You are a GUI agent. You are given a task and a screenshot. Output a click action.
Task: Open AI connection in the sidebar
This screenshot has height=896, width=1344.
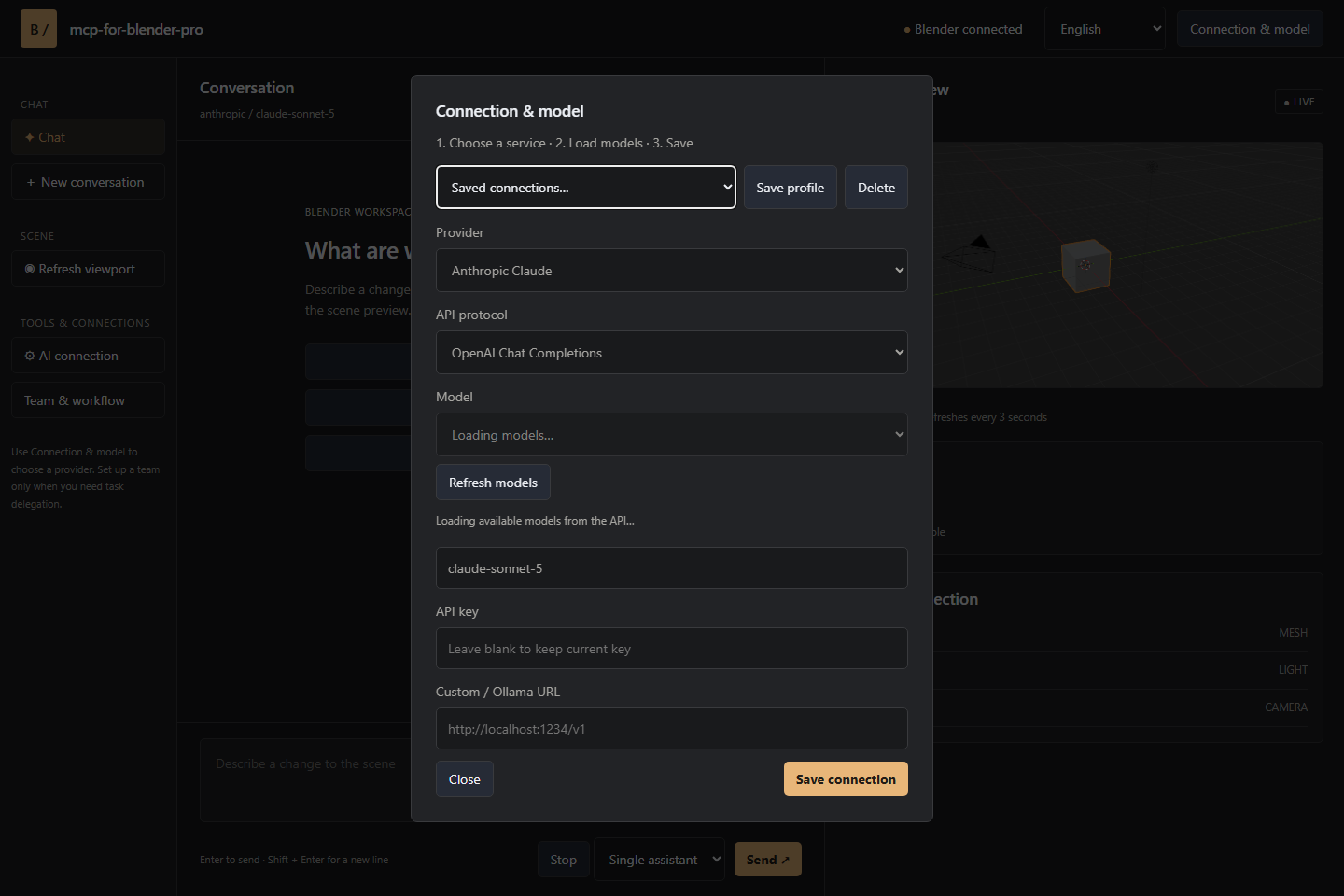pyautogui.click(x=88, y=356)
